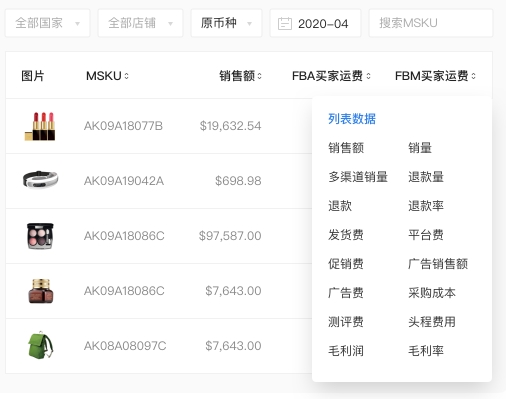Pick 毛利率 in the list data menu
506x399 pixels.
pos(426,351)
